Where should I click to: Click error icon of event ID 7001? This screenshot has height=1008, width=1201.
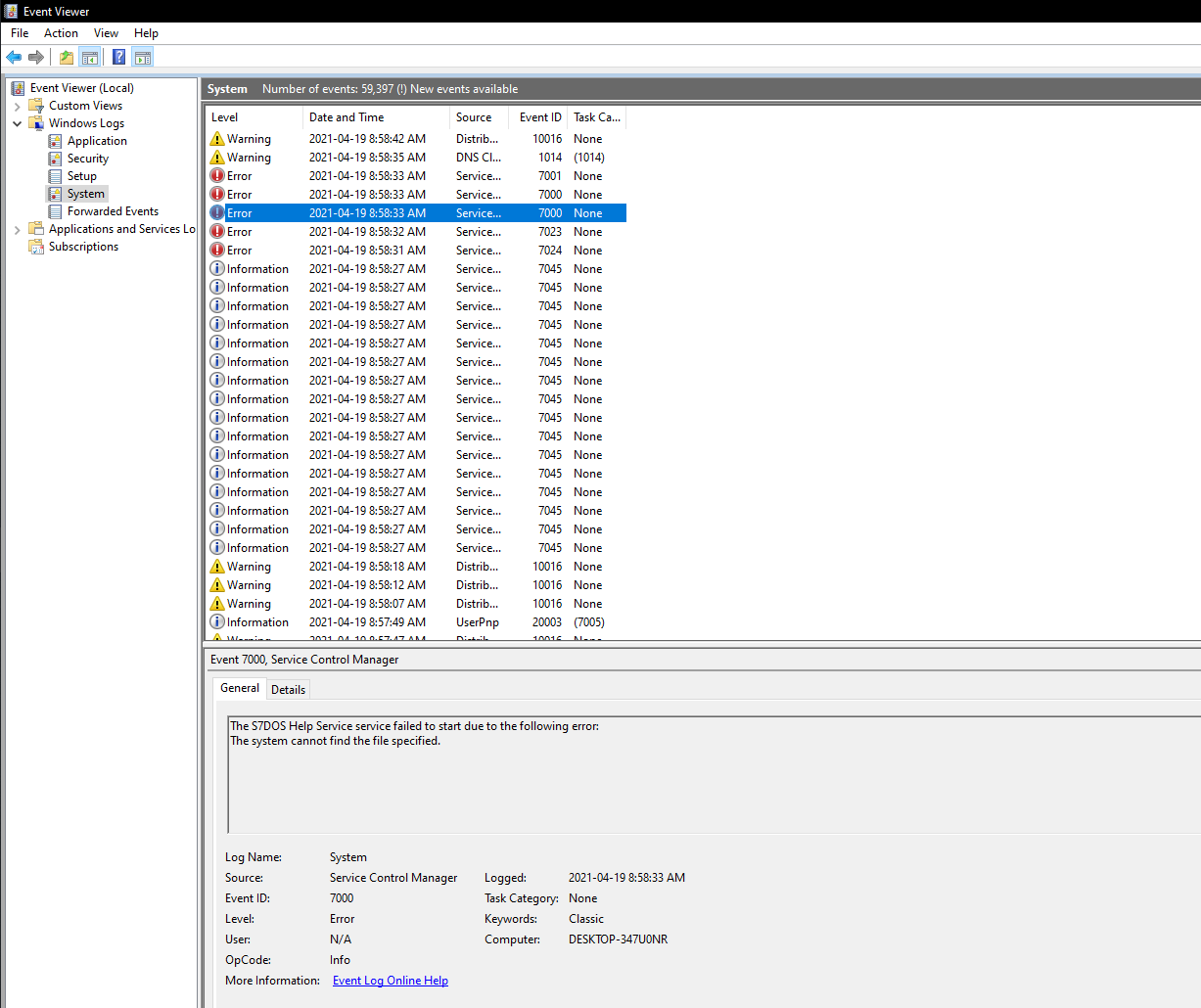[217, 176]
